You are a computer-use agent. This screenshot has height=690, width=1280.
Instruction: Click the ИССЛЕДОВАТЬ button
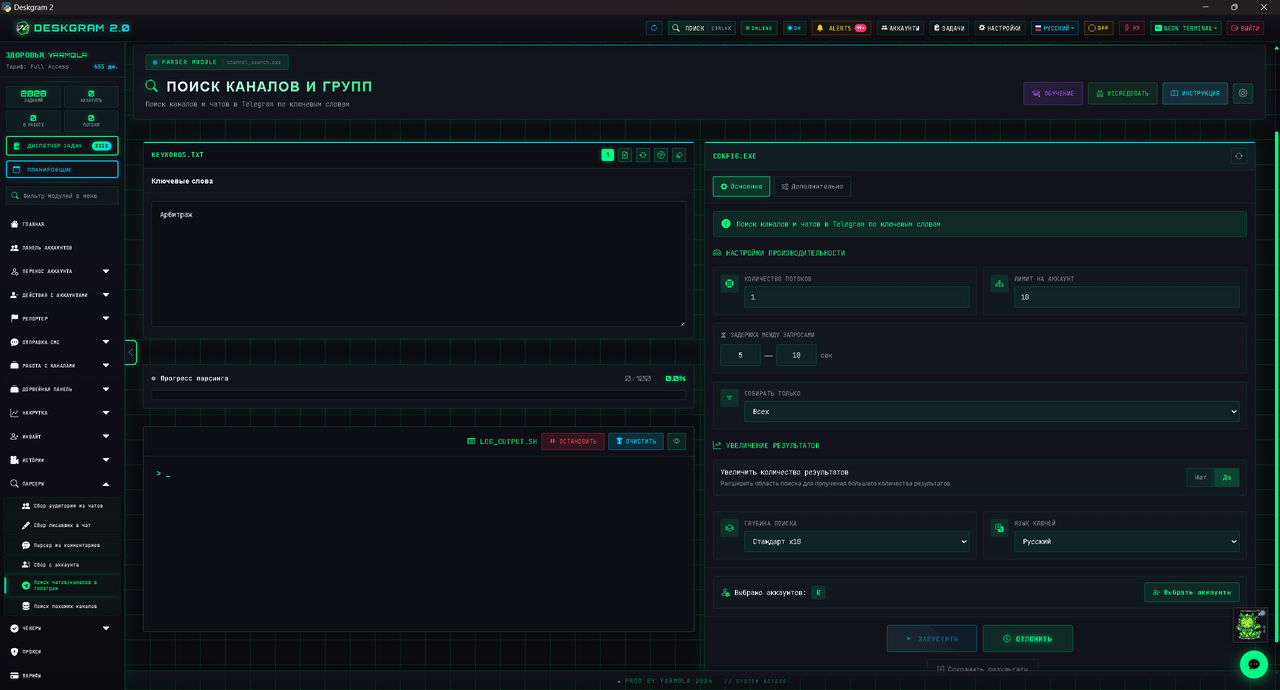click(x=1122, y=93)
